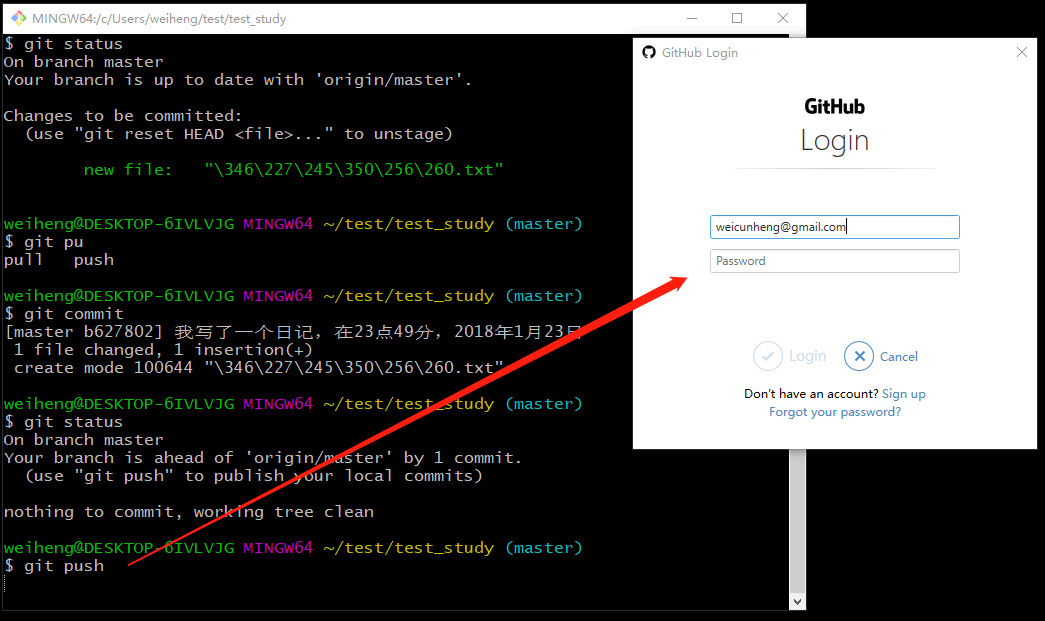Click "Your branch is up to date" line
Image resolution: width=1045 pixels, height=621 pixels.
click(238, 80)
